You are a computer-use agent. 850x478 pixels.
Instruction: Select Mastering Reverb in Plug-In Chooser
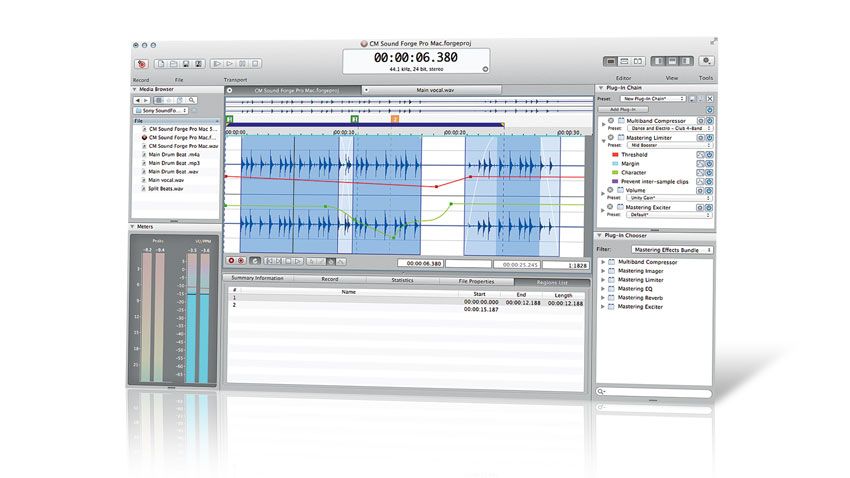click(640, 298)
